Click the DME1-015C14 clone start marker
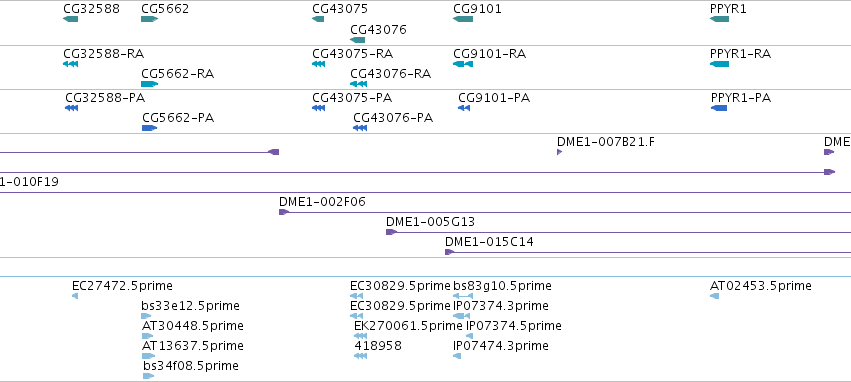The height and width of the screenshot is (382, 851). 449,252
